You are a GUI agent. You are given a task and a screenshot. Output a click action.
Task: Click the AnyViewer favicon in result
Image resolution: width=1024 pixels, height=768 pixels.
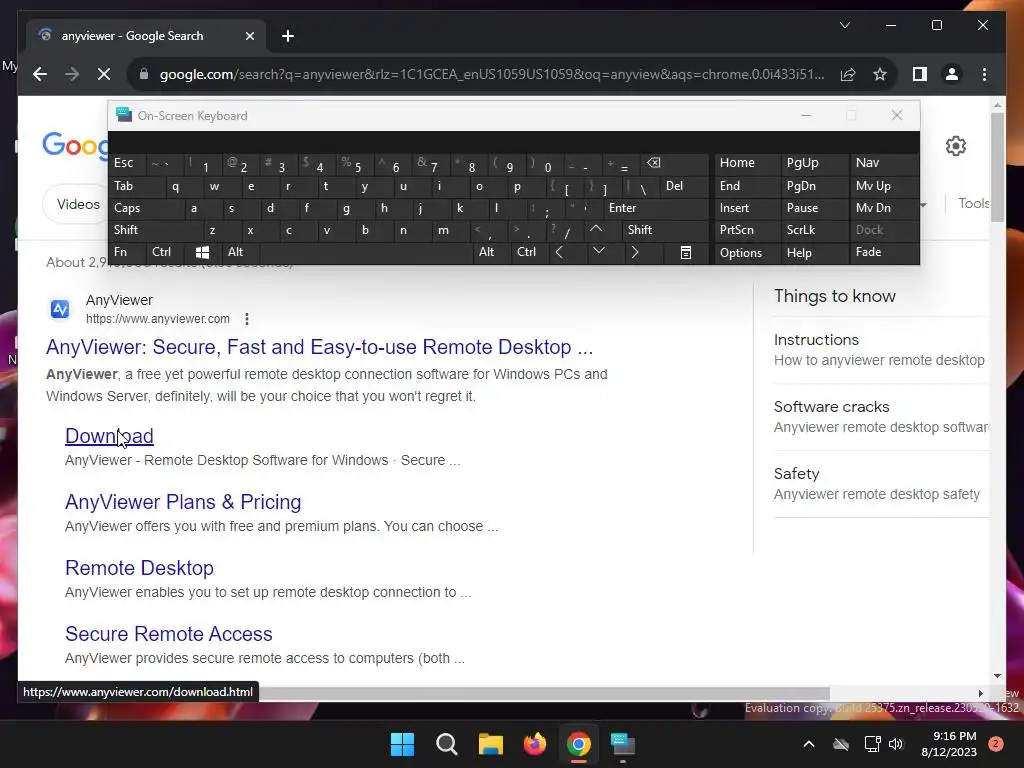click(x=60, y=309)
